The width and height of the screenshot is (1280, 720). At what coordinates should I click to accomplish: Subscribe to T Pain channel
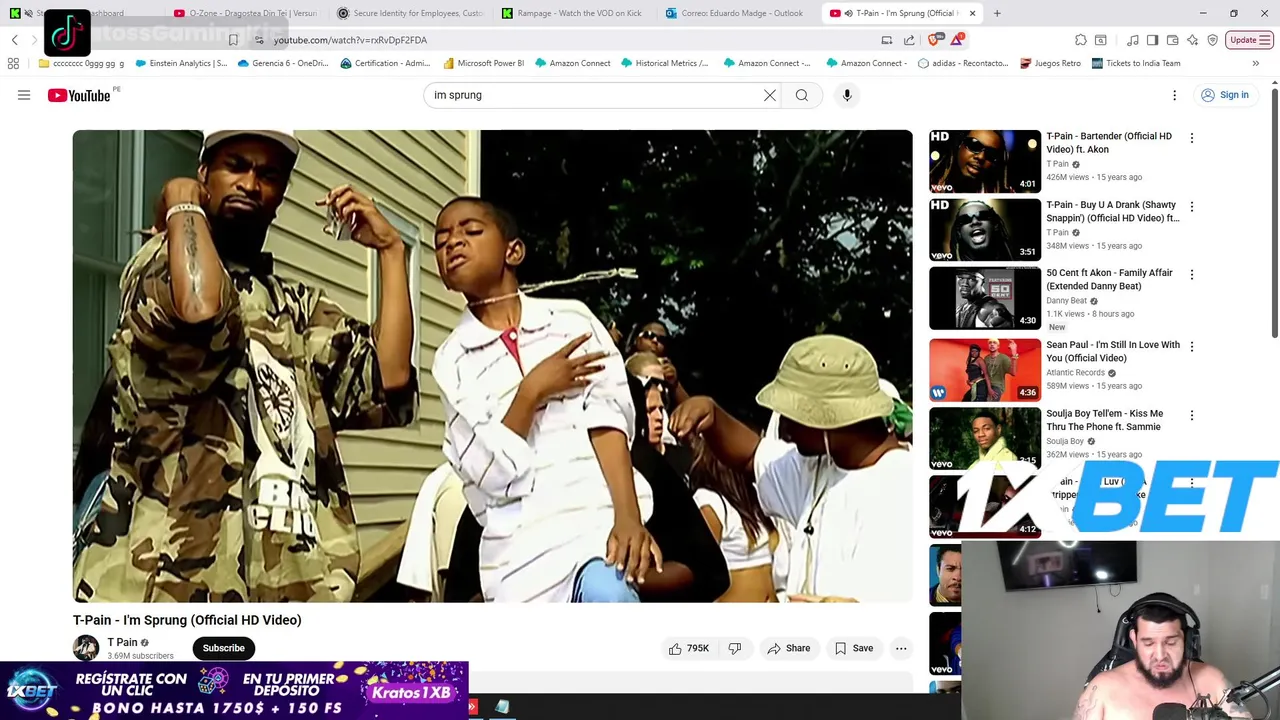coord(223,648)
